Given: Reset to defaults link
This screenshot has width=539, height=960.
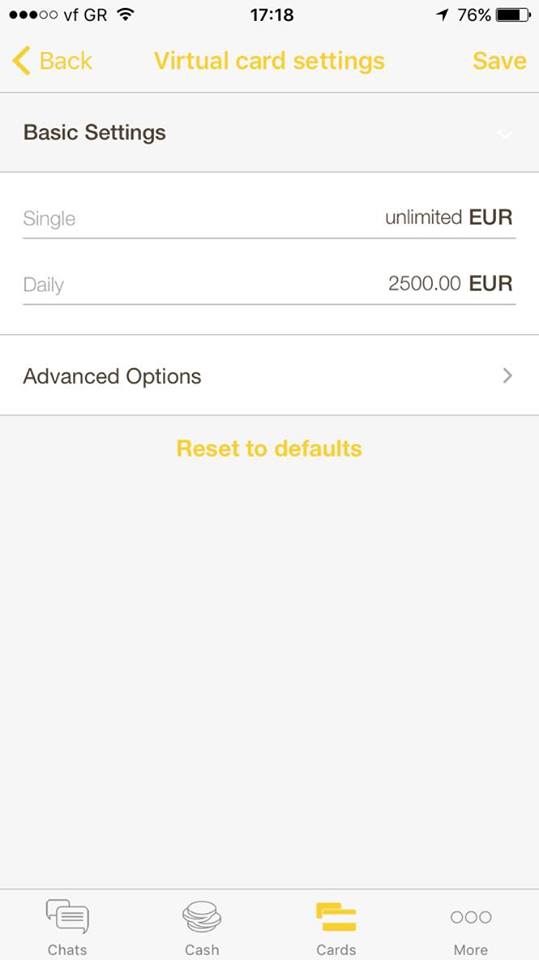Looking at the screenshot, I should 269,448.
